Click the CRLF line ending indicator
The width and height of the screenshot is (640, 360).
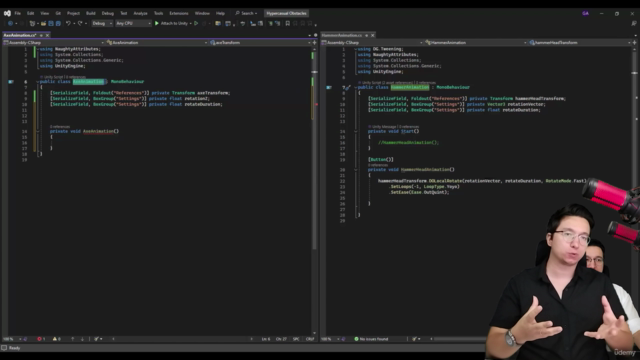(x=310, y=339)
